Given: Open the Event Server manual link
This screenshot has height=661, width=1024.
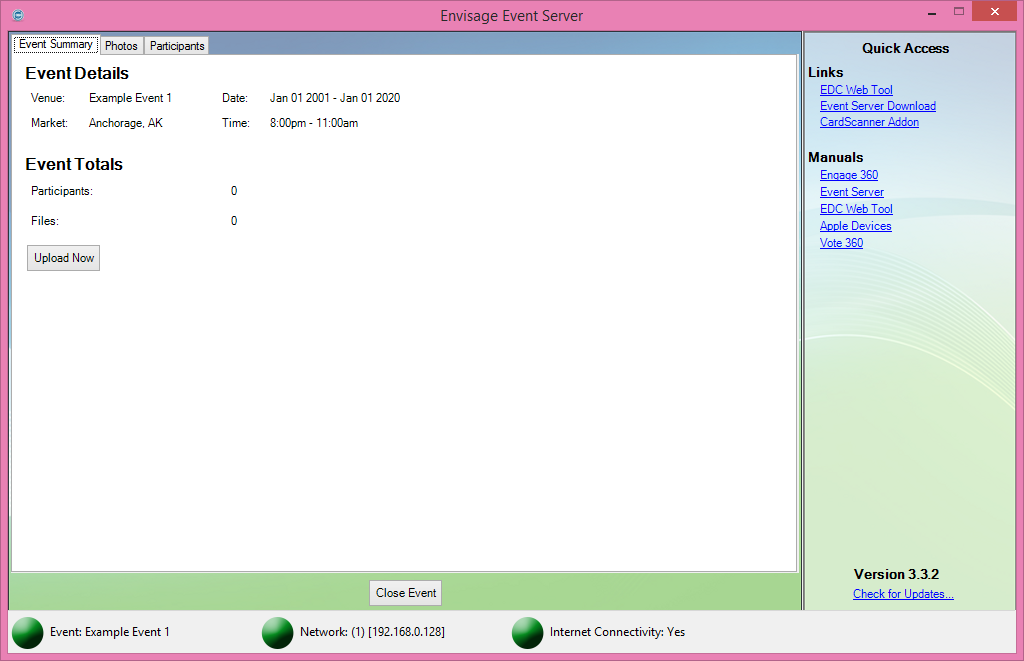Looking at the screenshot, I should pos(852,192).
